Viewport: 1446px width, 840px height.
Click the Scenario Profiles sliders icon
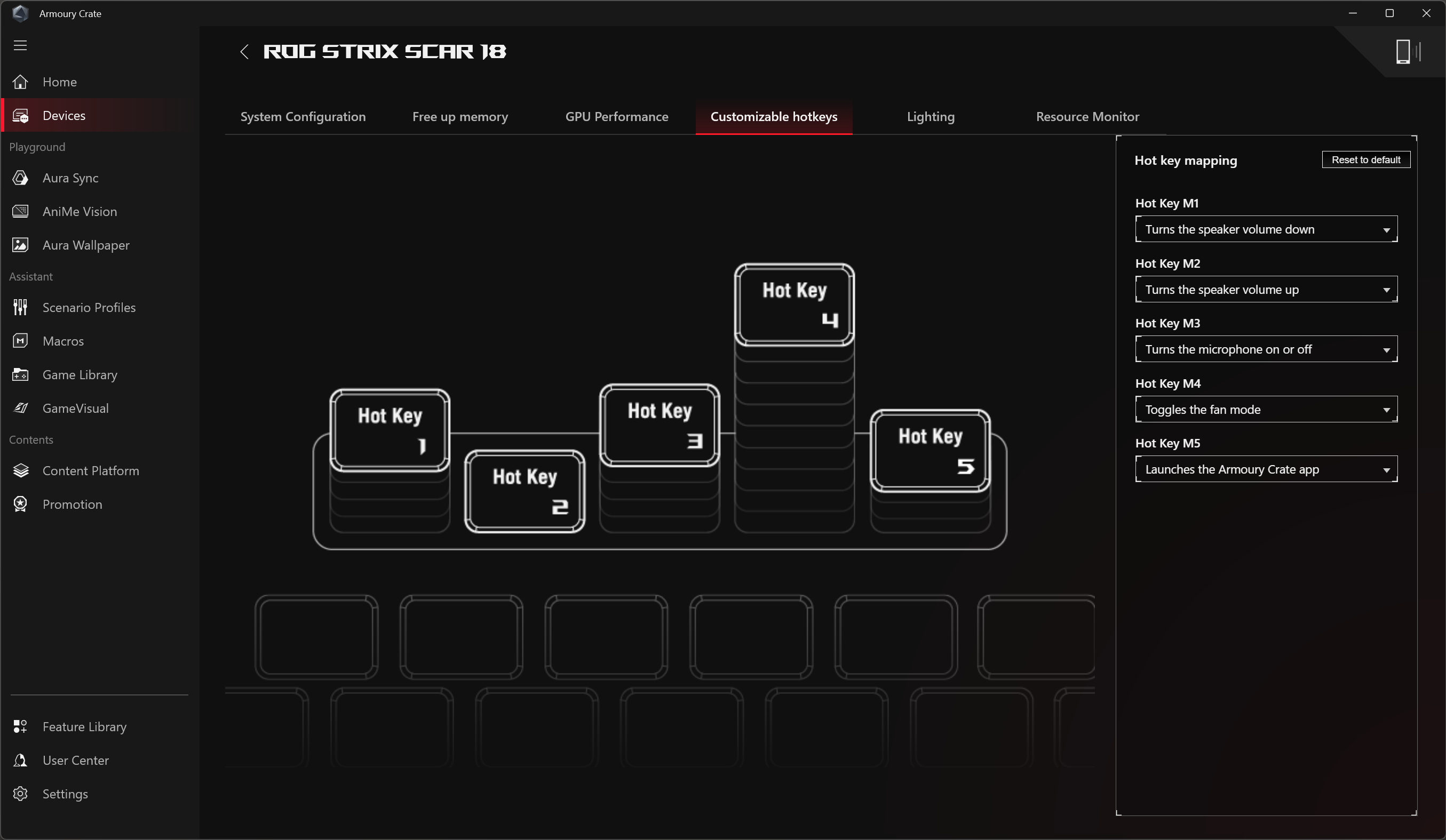point(21,307)
